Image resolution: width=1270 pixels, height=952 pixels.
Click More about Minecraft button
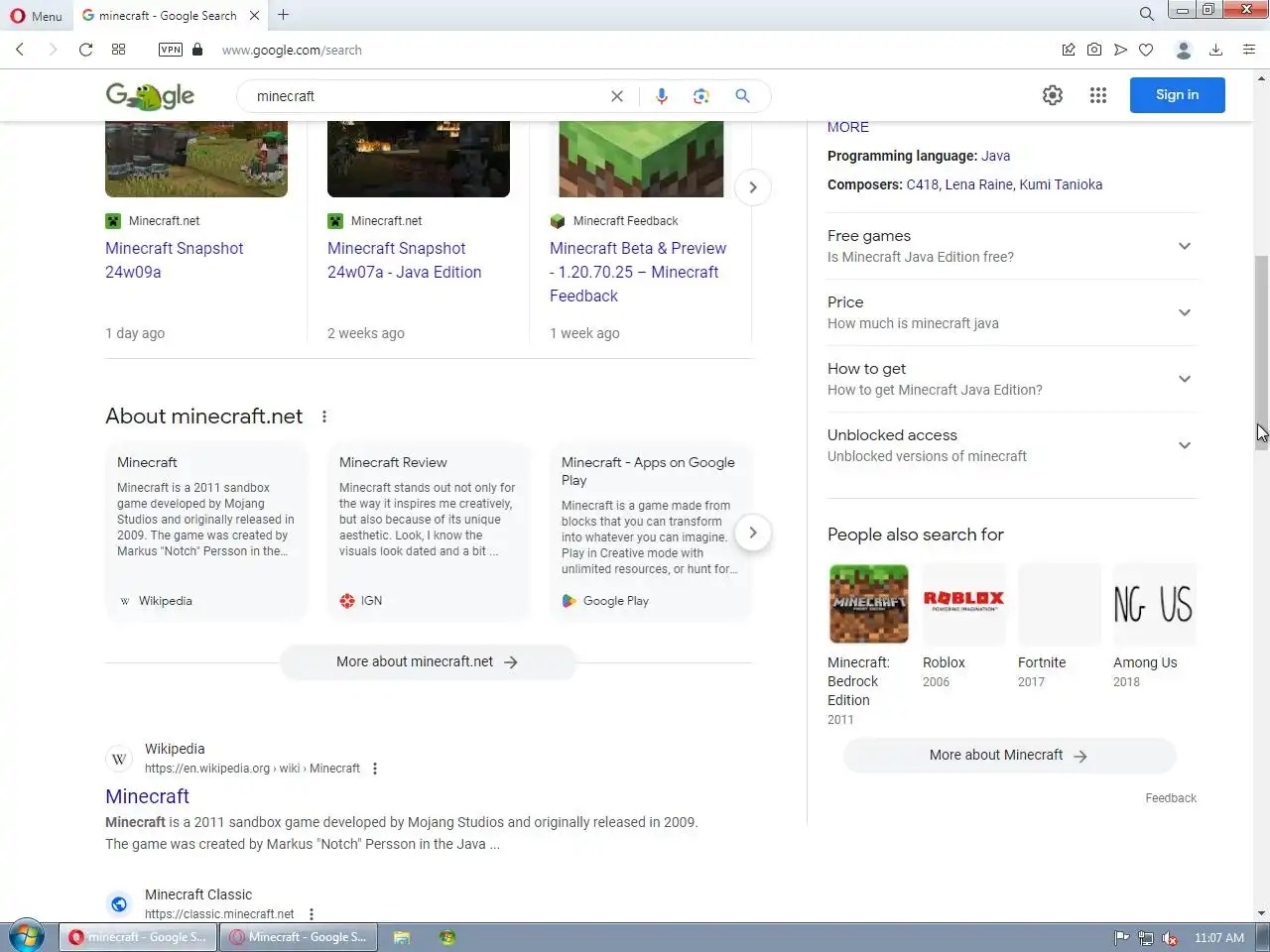click(x=1009, y=756)
